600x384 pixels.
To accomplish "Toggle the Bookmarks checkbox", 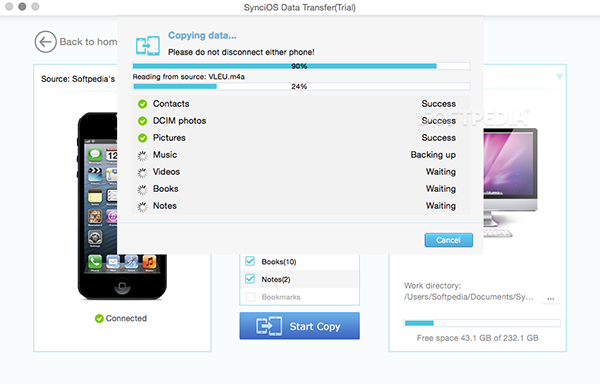I will pyautogui.click(x=250, y=297).
